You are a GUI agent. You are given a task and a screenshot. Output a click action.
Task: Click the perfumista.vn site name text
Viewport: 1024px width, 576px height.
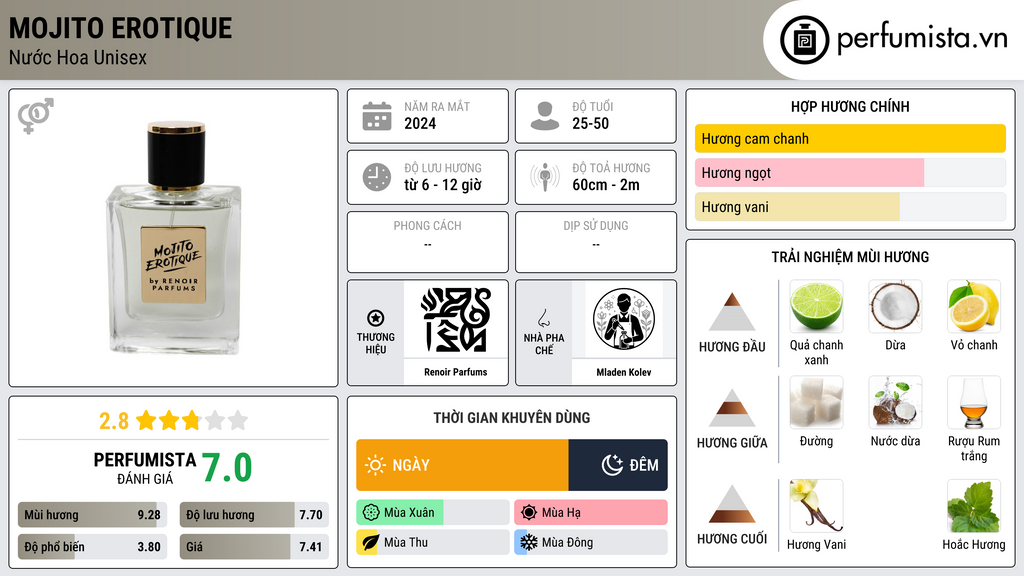(x=922, y=39)
